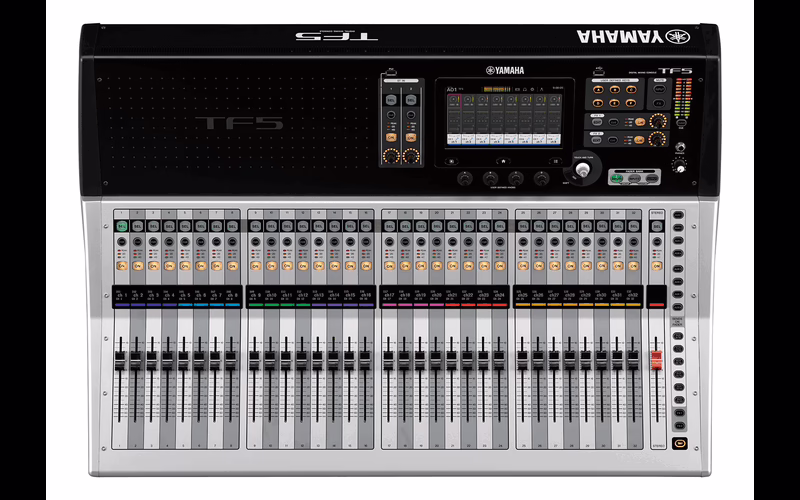Click the orange TAP key at bottom right
The image size is (800, 500).
coord(679,443)
